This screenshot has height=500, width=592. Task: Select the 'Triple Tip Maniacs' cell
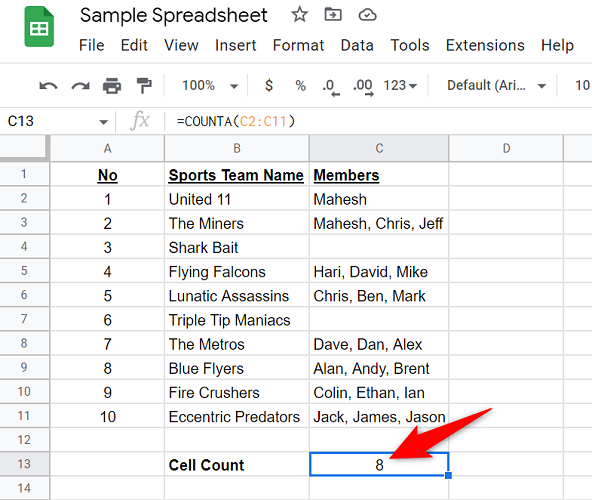237,319
